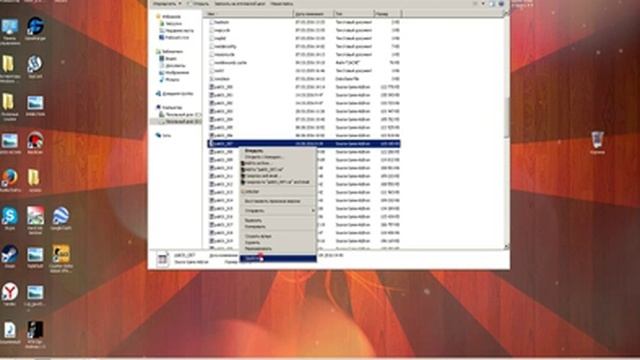
Task: Choose Свойства in the context menu
Action: tap(278, 258)
